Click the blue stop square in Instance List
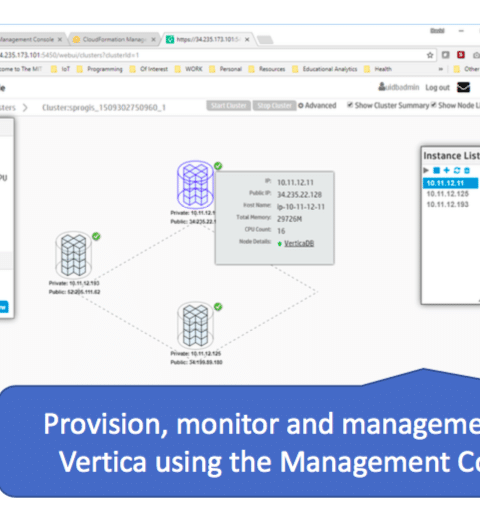Image resolution: width=480 pixels, height=511 pixels. (436, 170)
